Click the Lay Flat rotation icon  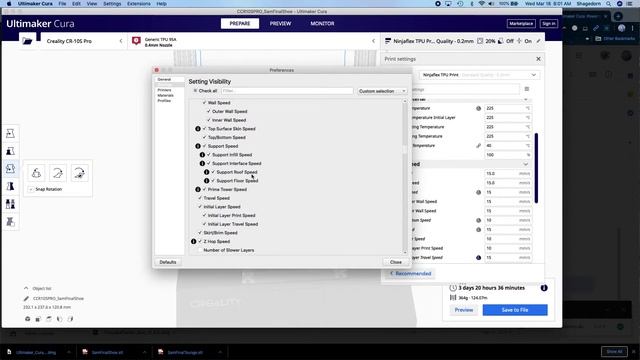pos(58,173)
